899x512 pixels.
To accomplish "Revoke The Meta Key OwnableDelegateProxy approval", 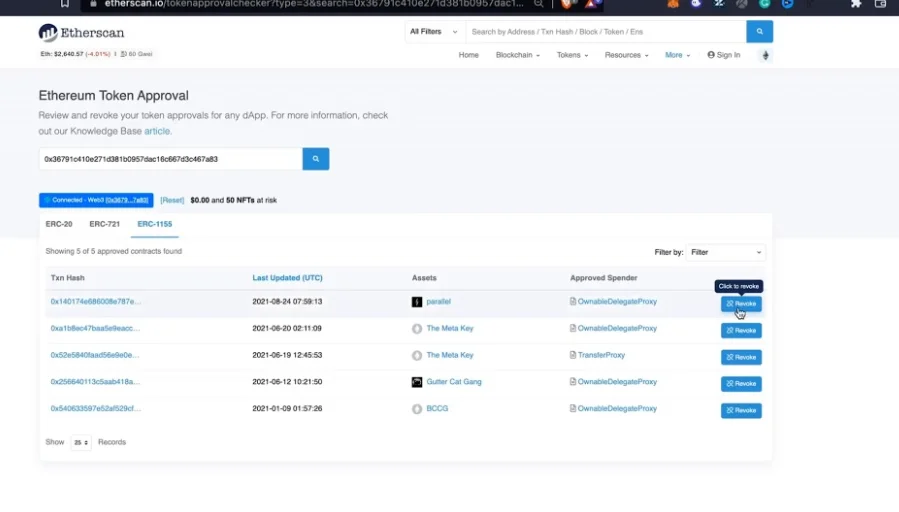I will click(741, 331).
